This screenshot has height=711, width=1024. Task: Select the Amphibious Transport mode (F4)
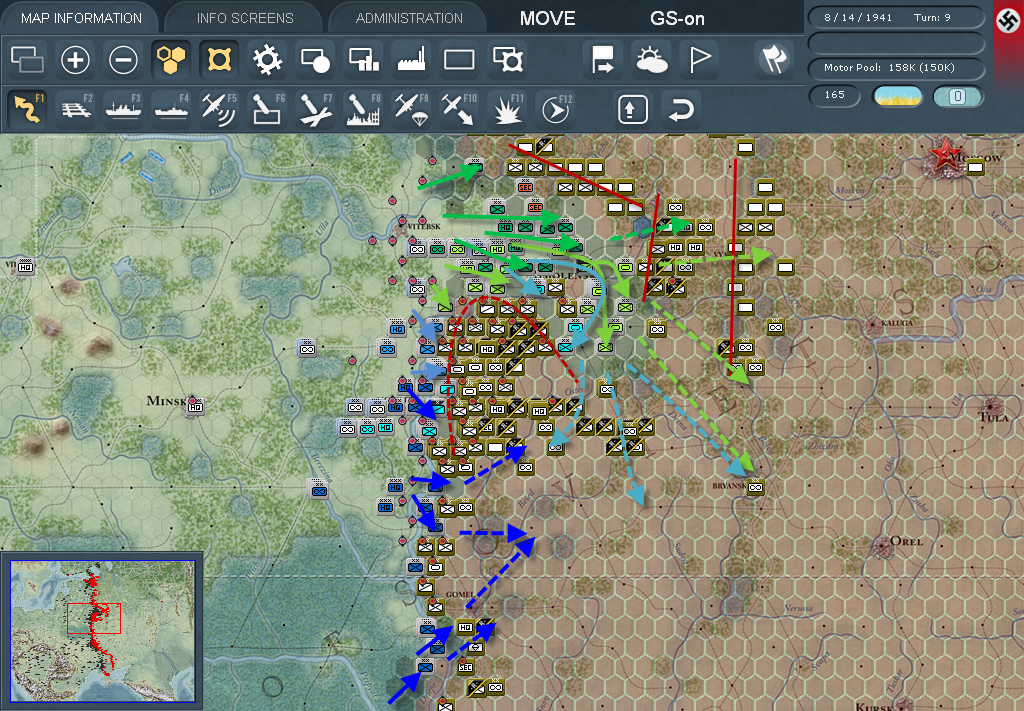click(172, 108)
